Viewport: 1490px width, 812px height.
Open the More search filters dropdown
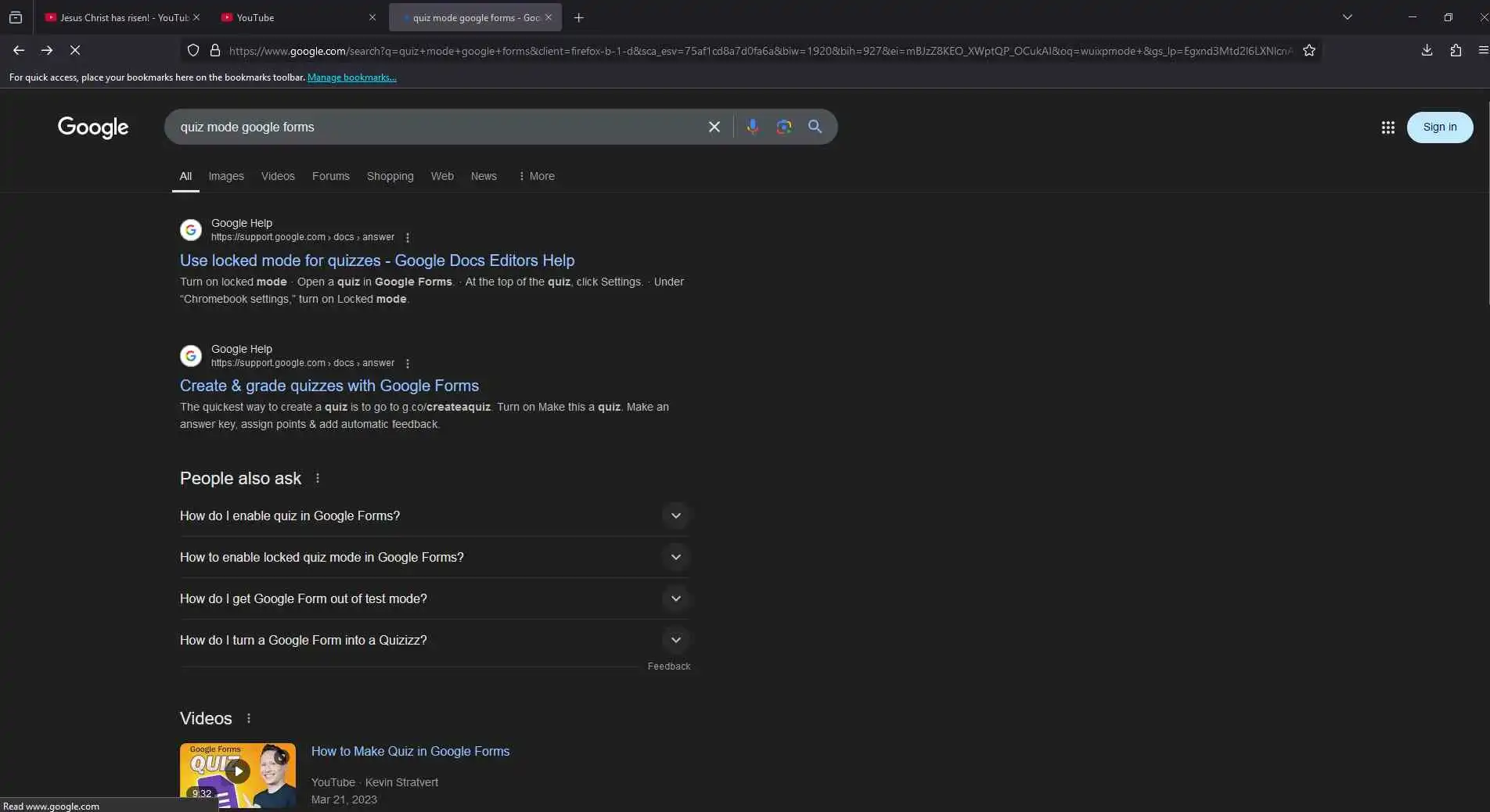pos(536,176)
